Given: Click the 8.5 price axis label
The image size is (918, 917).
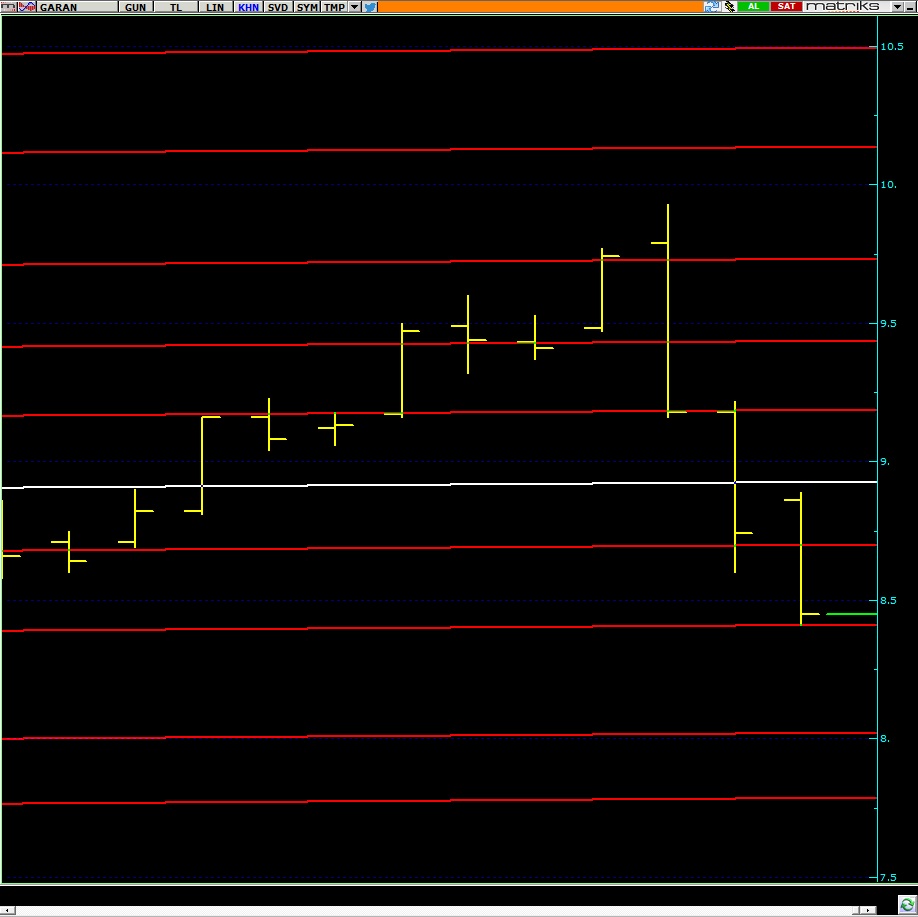Looking at the screenshot, I should pyautogui.click(x=888, y=600).
